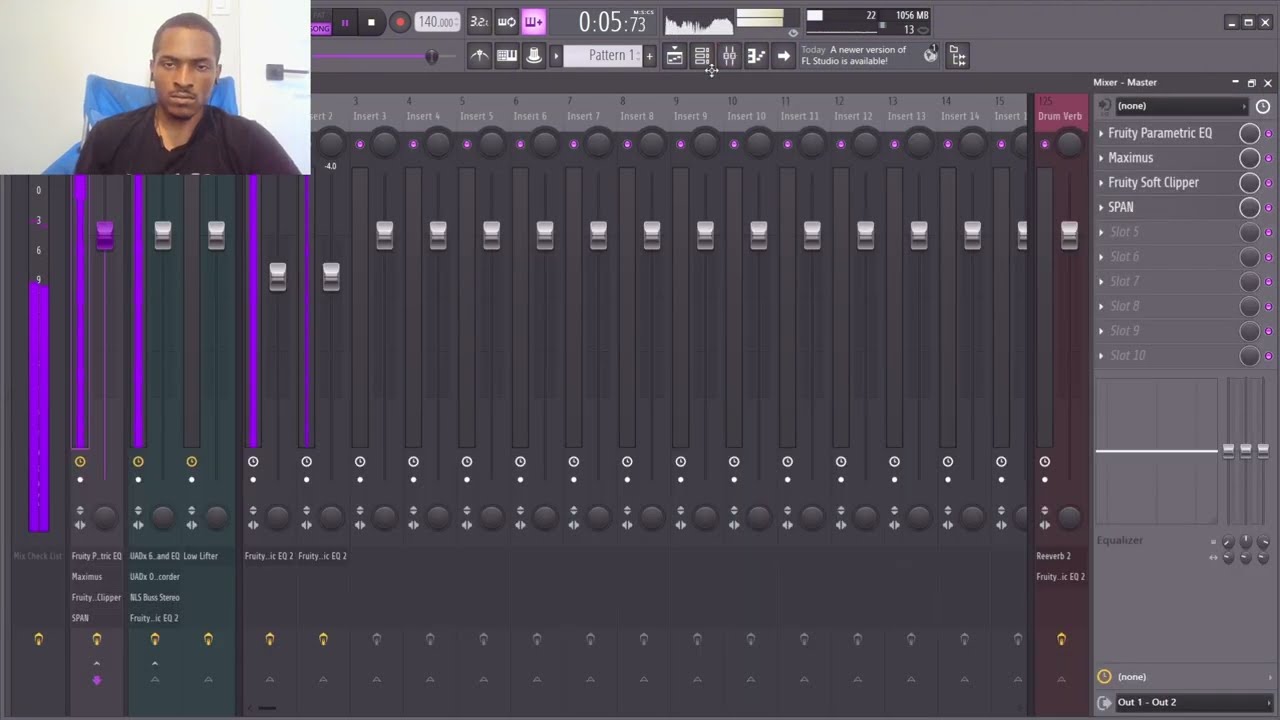
Task: Open the bottom (none) delay compensation menu
Action: tap(1192, 677)
